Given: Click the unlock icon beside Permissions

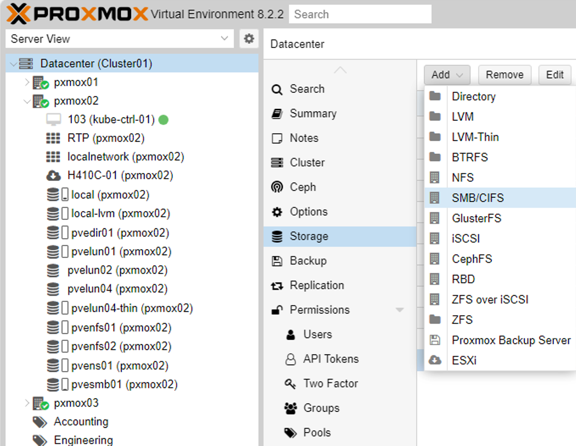Looking at the screenshot, I should pyautogui.click(x=277, y=310).
